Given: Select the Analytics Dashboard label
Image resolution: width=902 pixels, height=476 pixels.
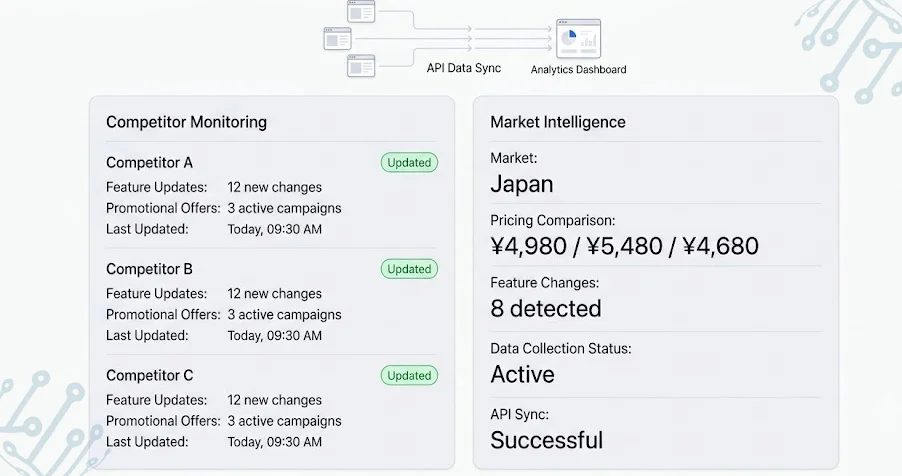Looking at the screenshot, I should 578,70.
